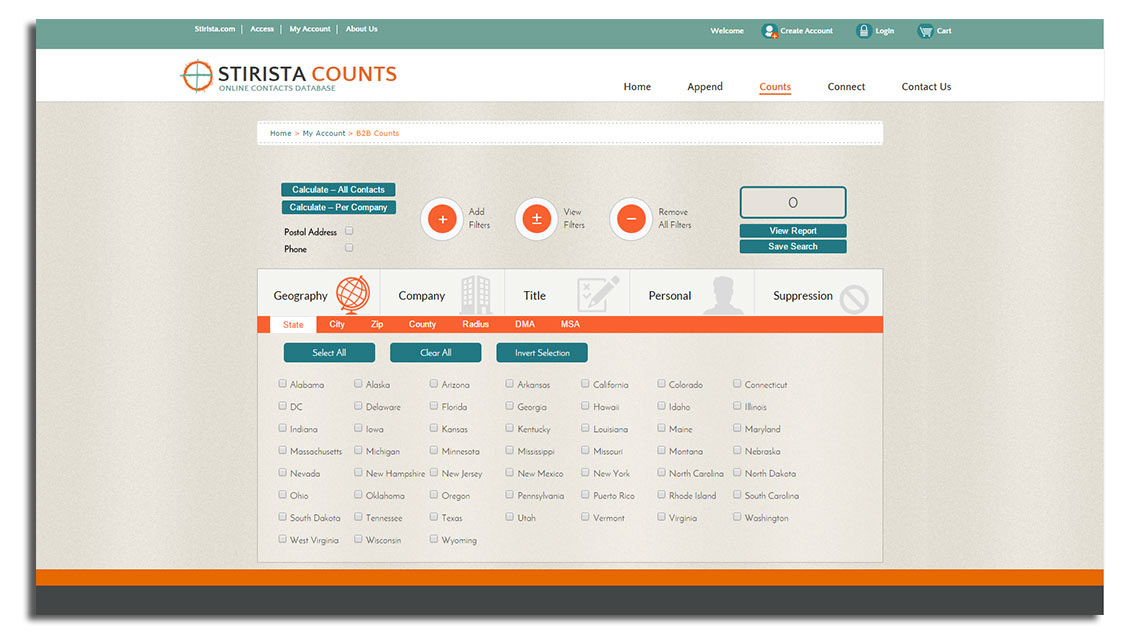Open Counts in main navigation
This screenshot has height=640, width=1140.
(x=775, y=87)
